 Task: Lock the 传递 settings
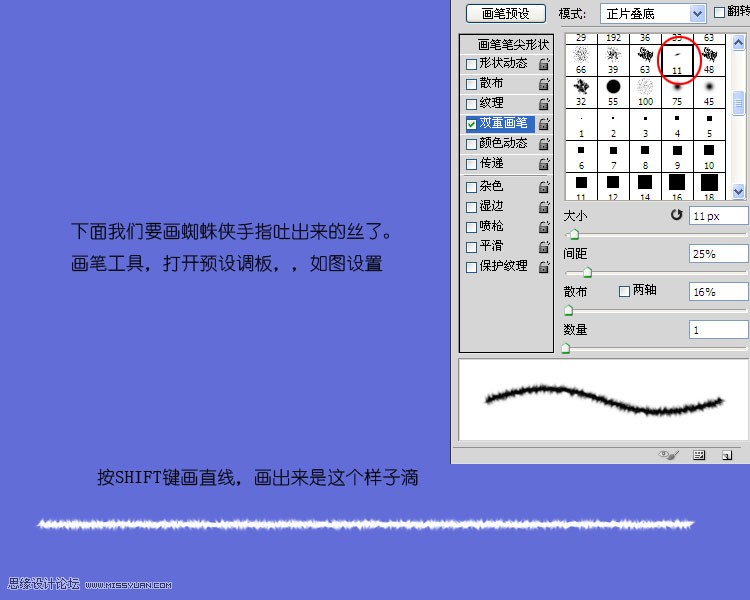544,164
